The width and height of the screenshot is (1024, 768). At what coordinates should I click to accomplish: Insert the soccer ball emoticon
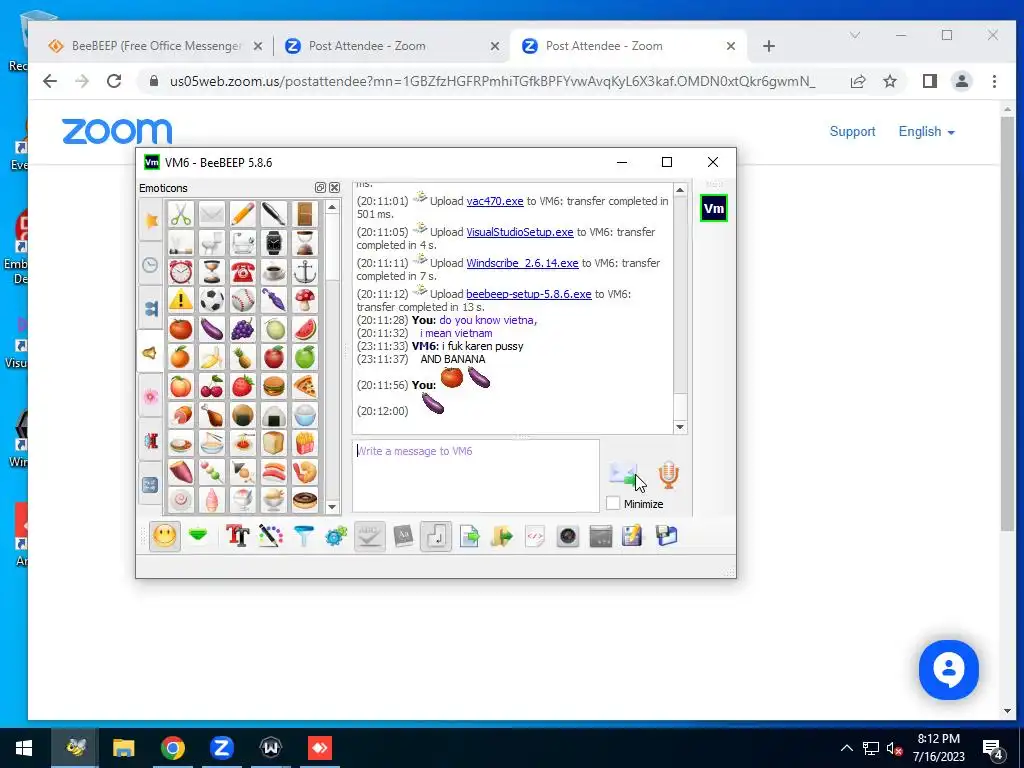coord(212,300)
